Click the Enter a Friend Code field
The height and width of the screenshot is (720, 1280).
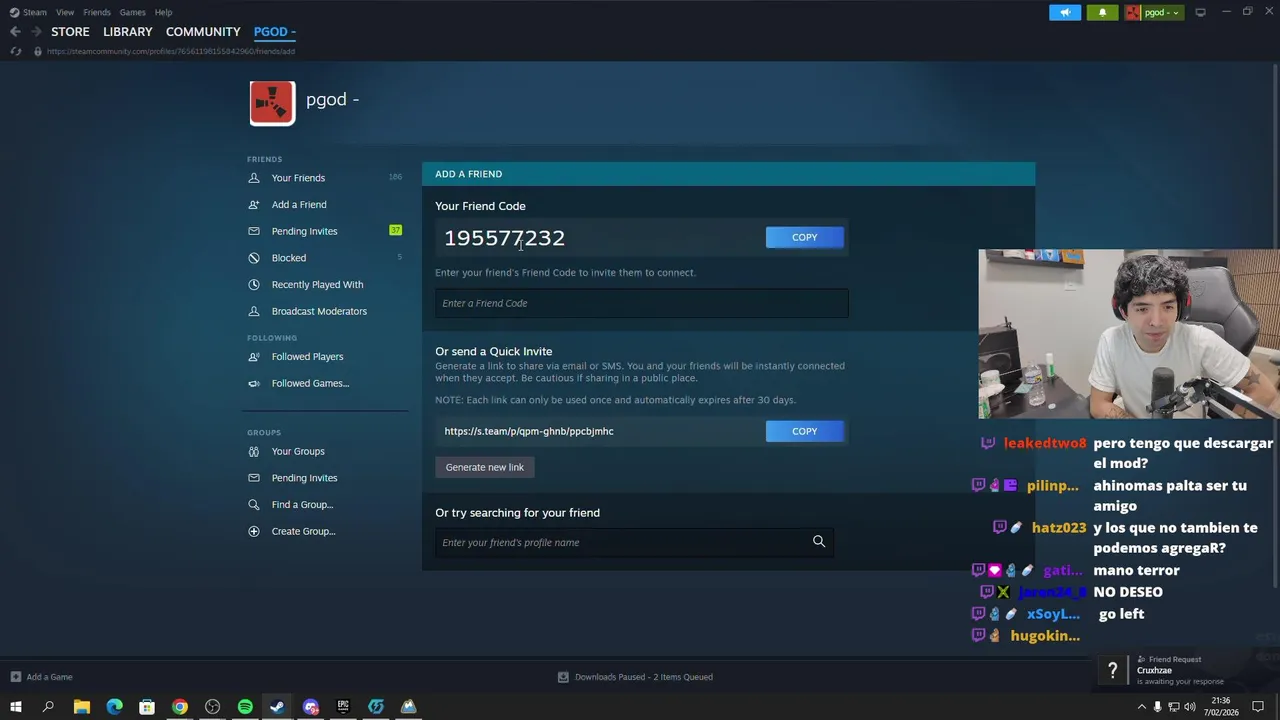click(641, 303)
